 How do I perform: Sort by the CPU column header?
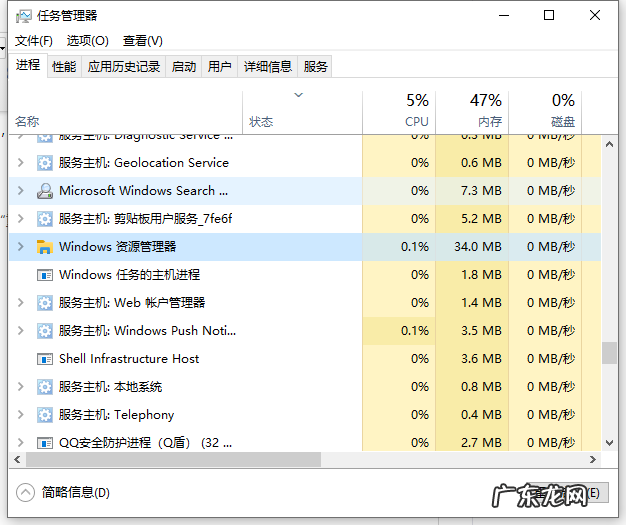399,113
